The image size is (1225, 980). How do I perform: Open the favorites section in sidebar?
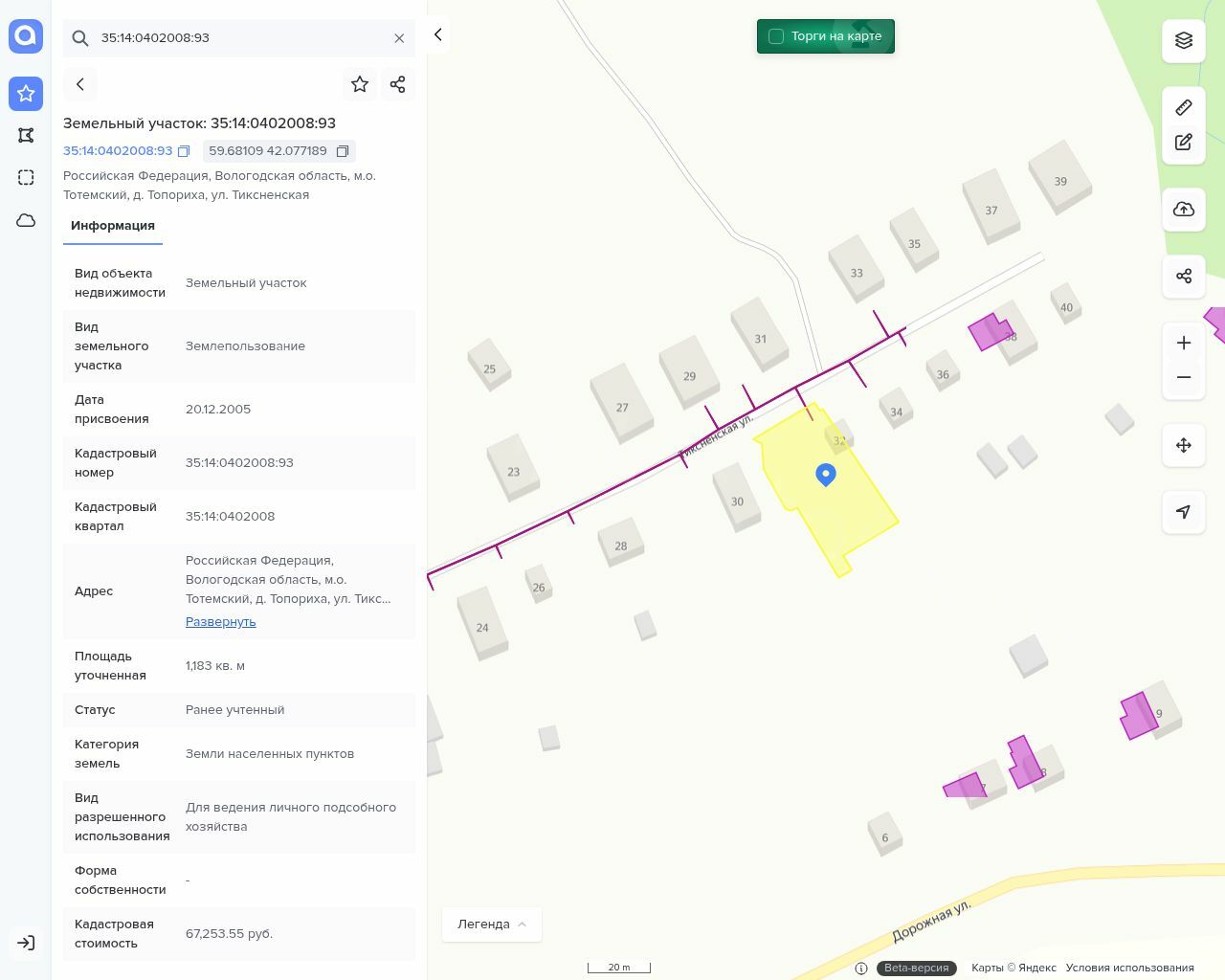tap(26, 94)
